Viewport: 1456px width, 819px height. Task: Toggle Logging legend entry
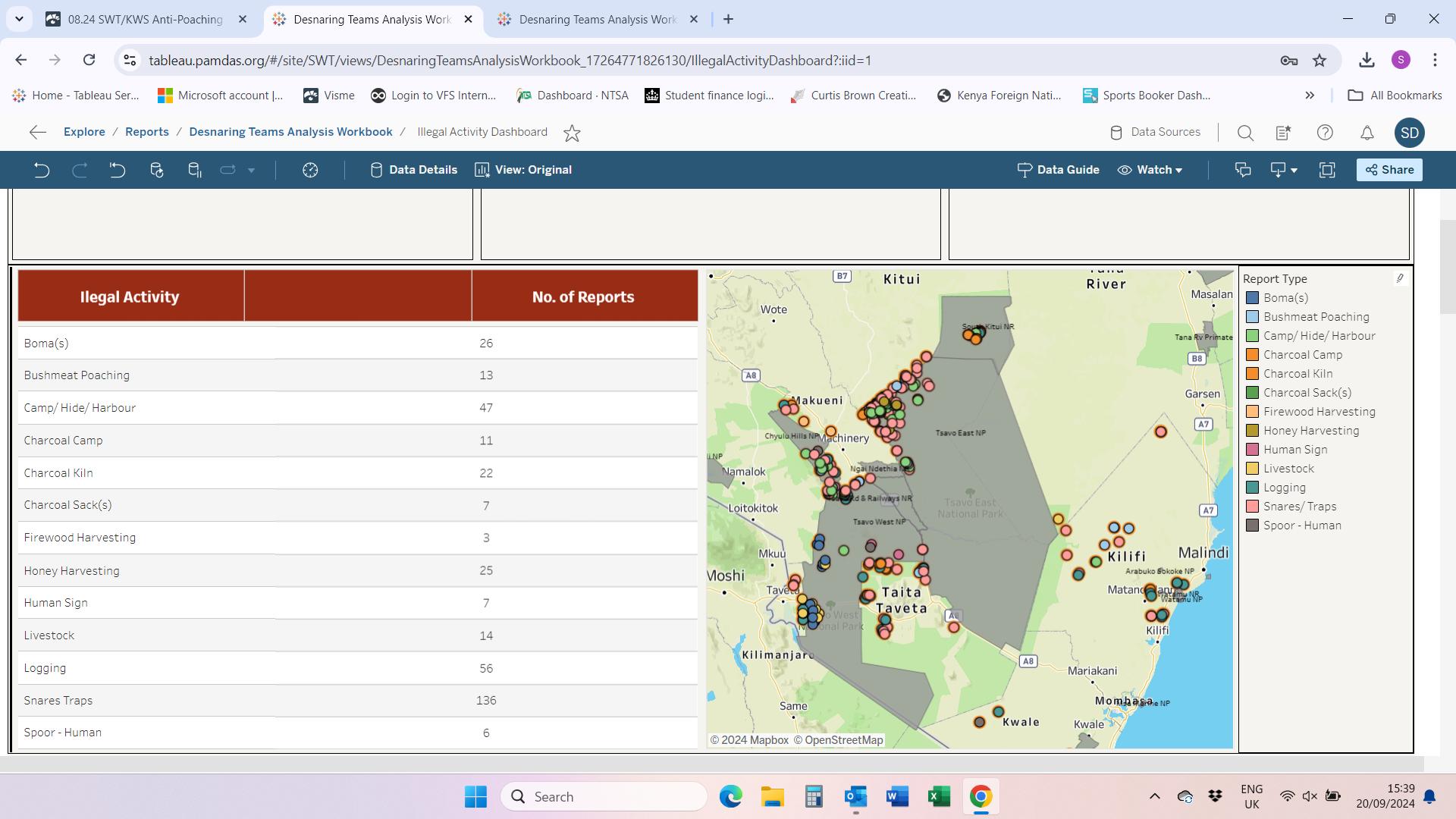point(1284,488)
